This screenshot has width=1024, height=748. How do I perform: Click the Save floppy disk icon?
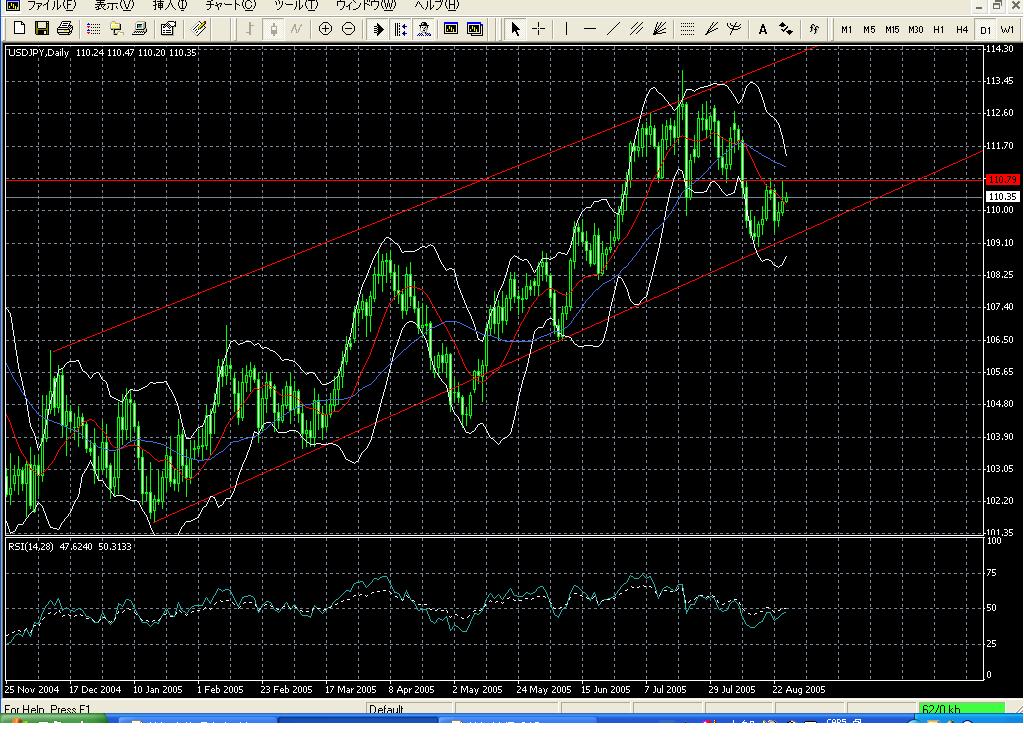[x=42, y=29]
